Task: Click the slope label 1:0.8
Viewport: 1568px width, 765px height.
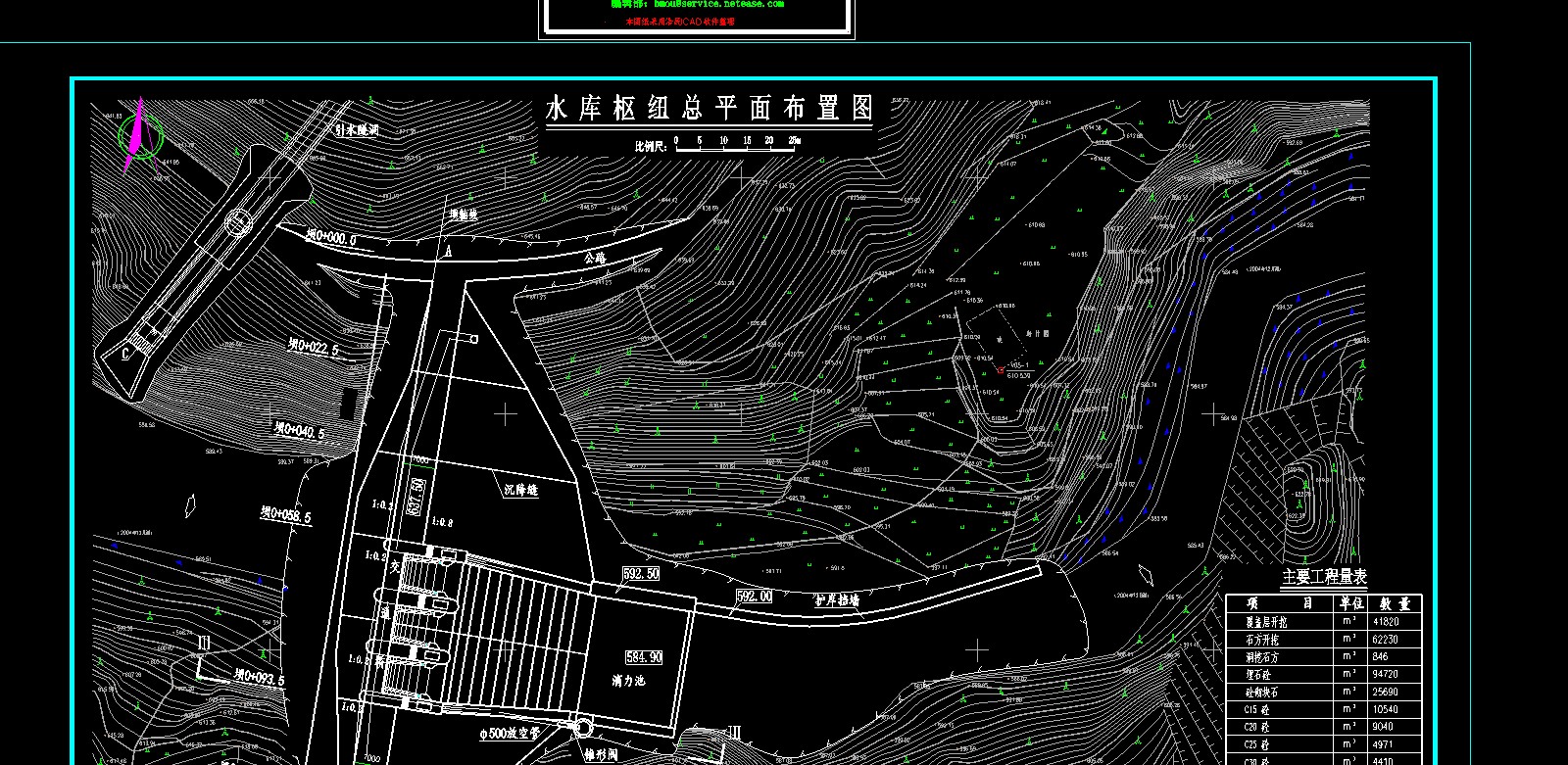Action: click(441, 523)
